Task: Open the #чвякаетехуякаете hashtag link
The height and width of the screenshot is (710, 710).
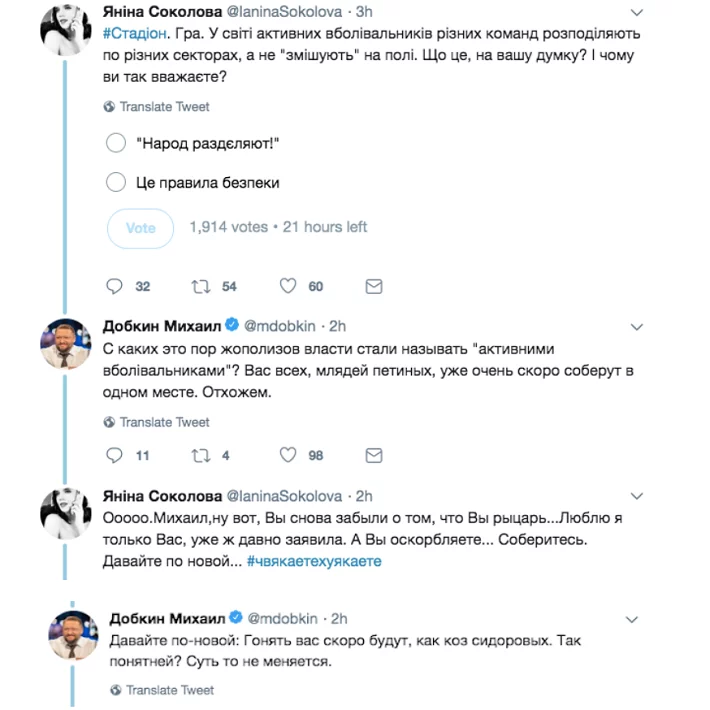Action: 312,562
